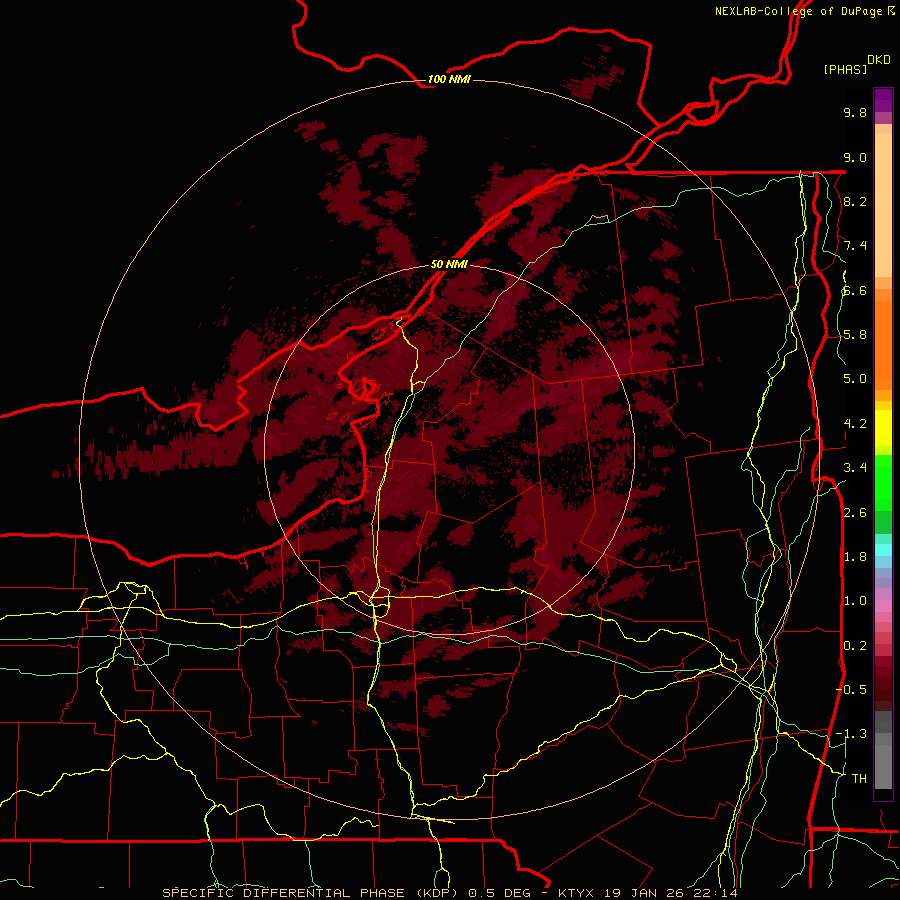Click the yellow band of the color scale
The width and height of the screenshot is (900, 900).
883,428
